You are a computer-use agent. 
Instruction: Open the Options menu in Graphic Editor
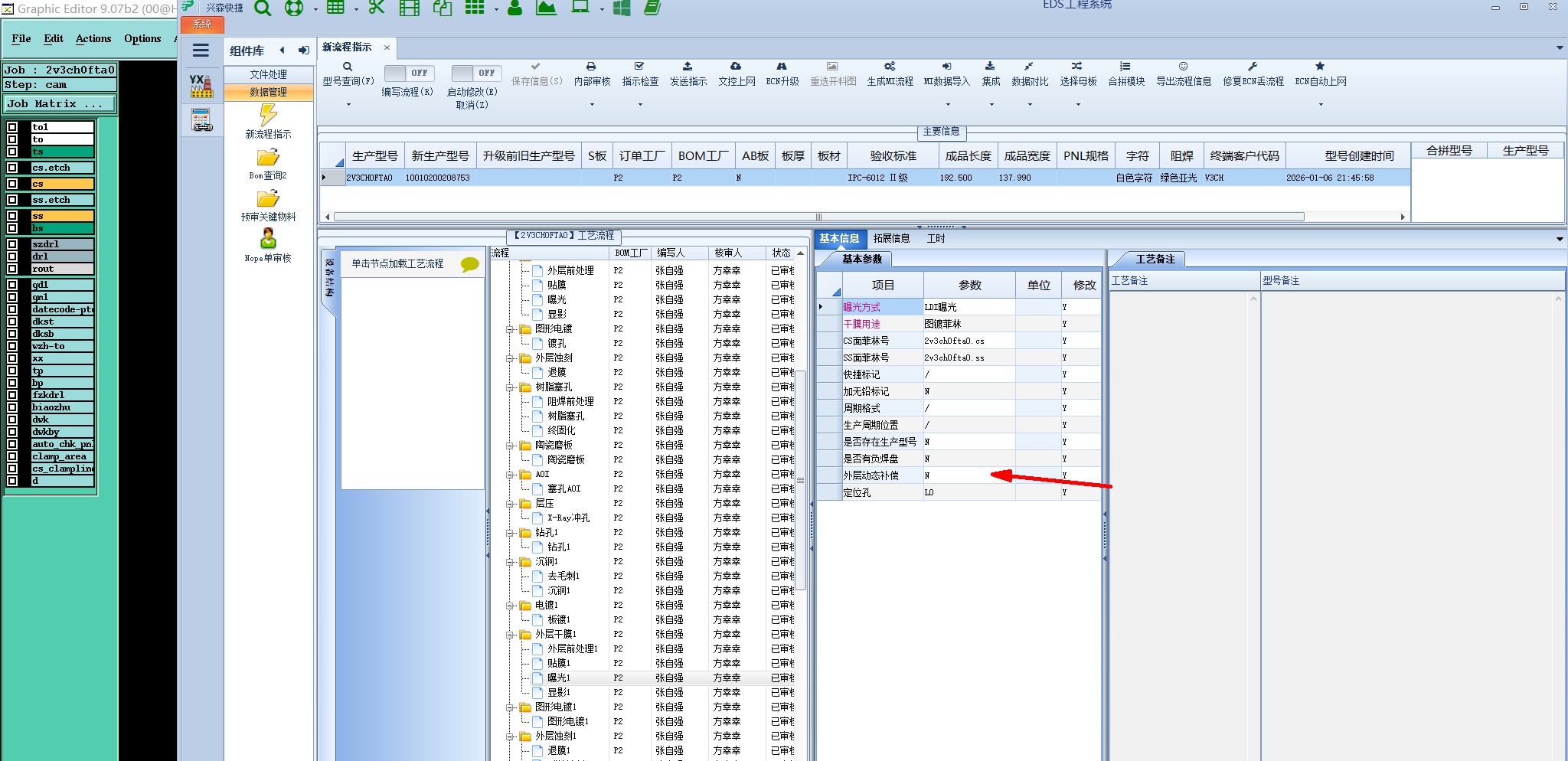point(142,38)
